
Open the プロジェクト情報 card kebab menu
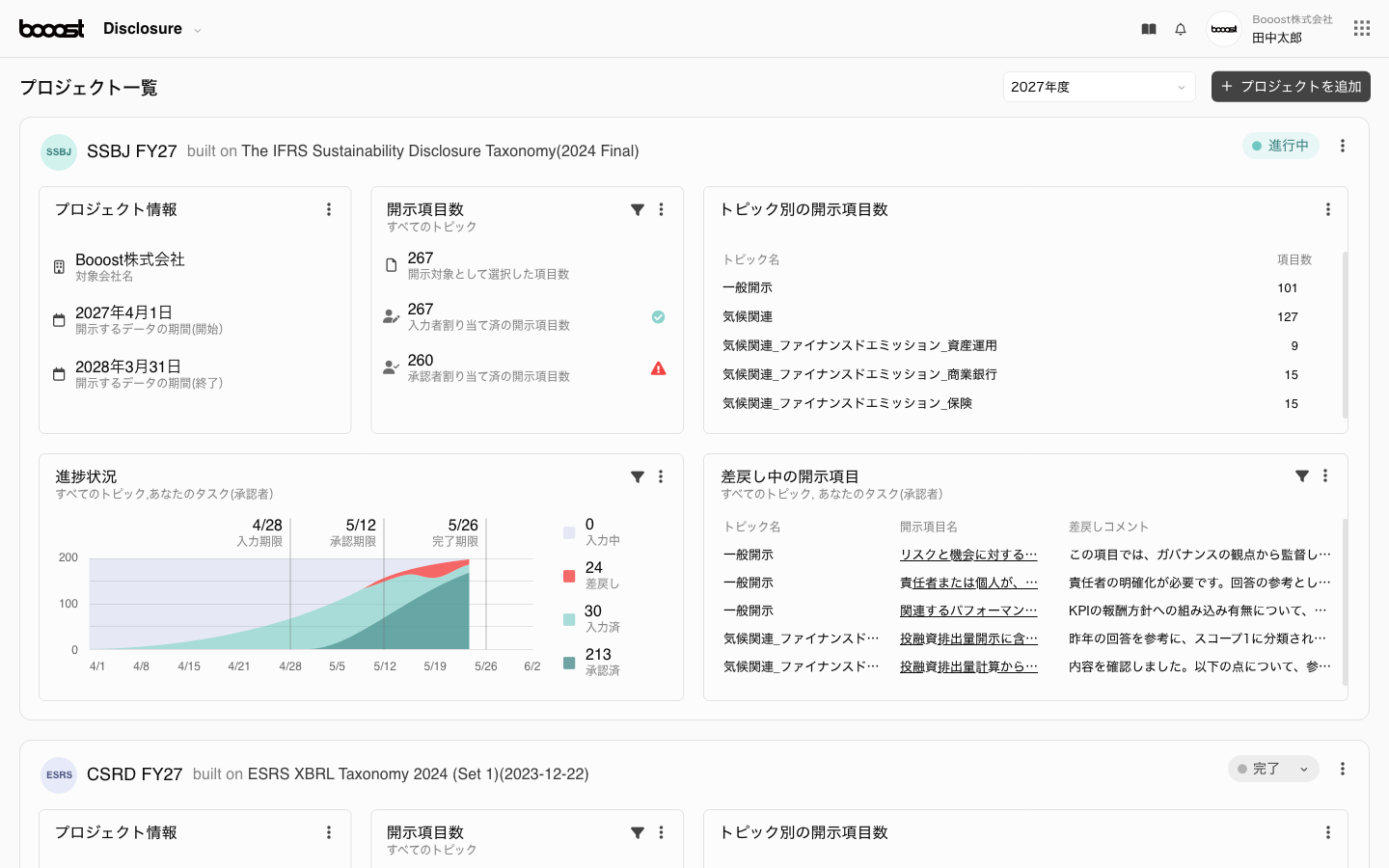click(x=329, y=209)
